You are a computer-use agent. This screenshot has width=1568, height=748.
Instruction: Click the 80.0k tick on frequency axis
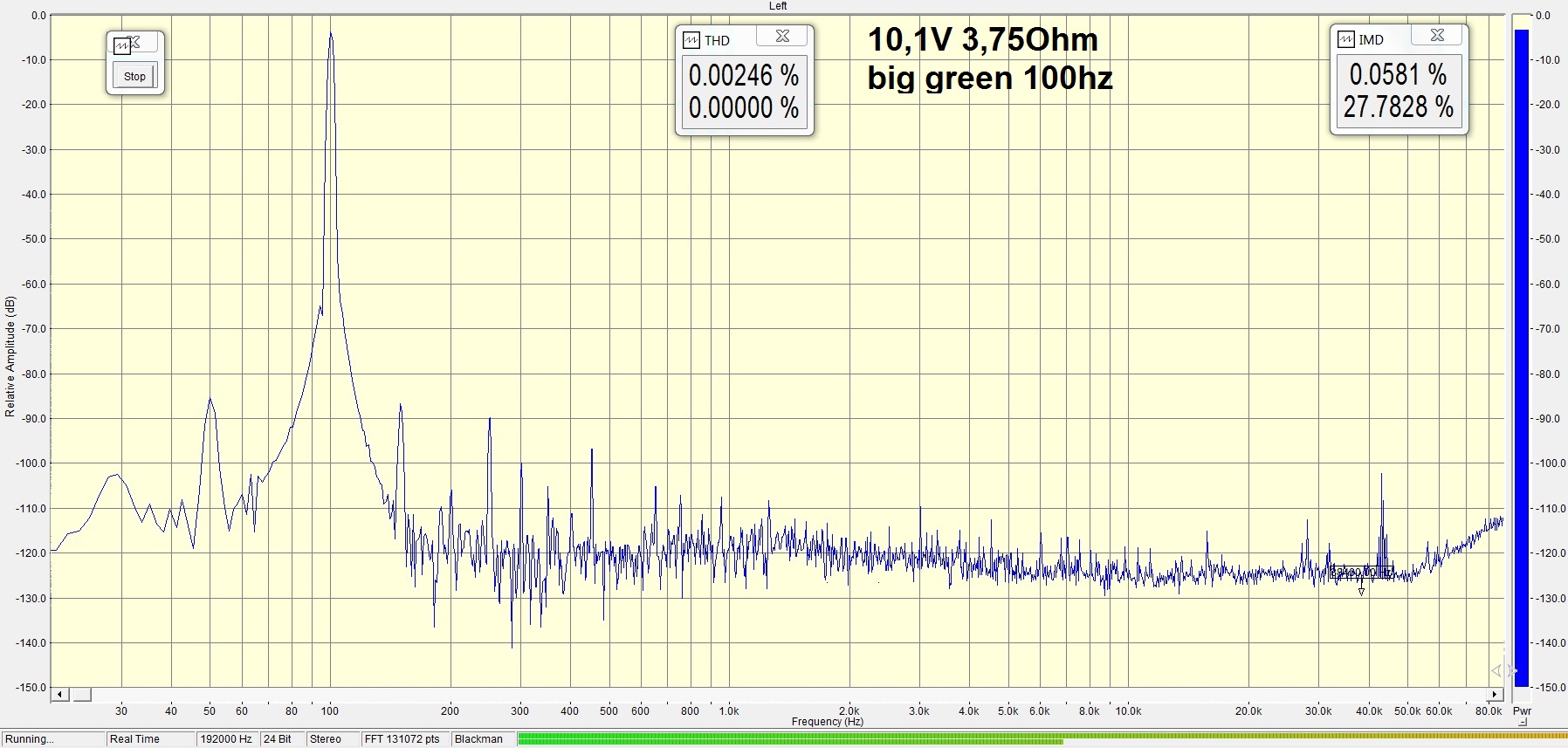(1489, 711)
